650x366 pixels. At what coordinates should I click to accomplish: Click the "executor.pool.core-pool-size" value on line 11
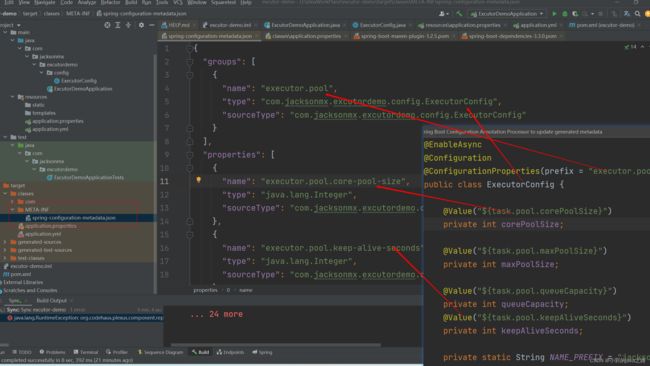tap(333, 182)
